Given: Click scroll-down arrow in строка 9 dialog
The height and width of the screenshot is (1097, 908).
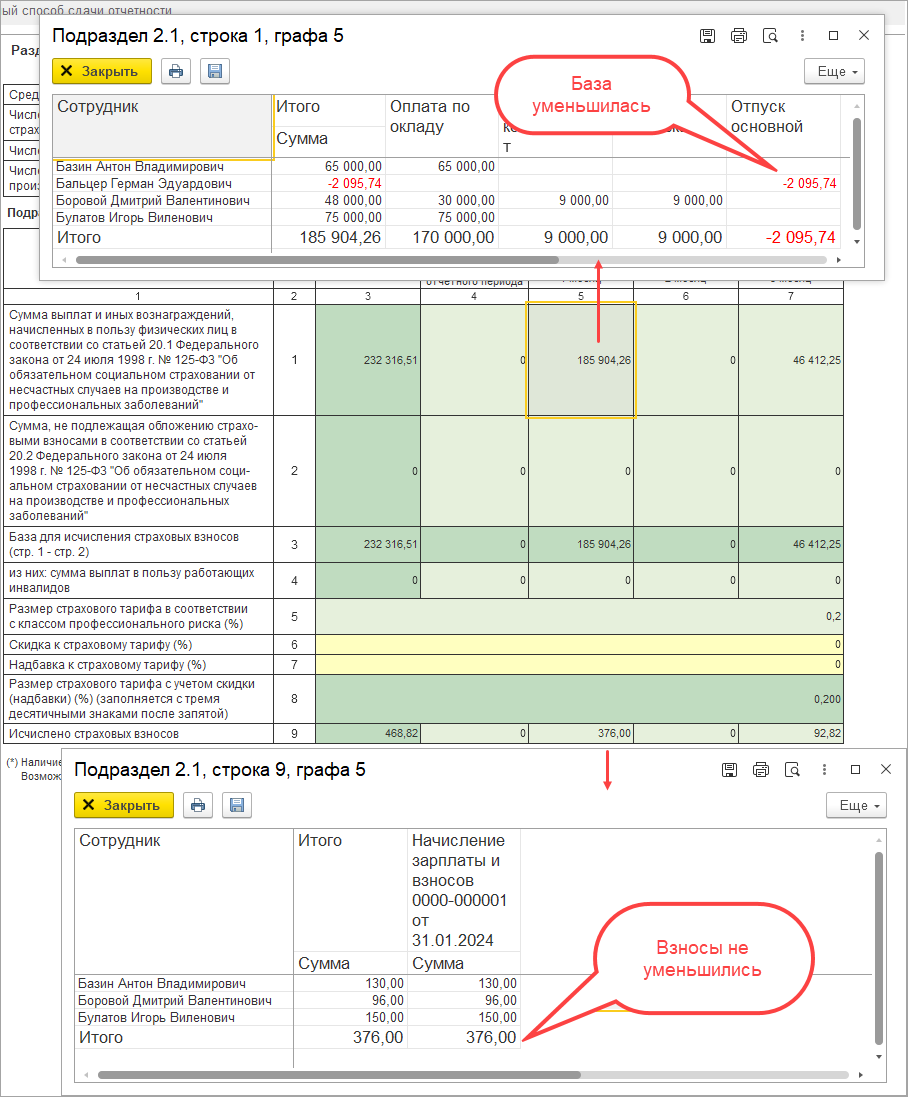Looking at the screenshot, I should tap(879, 1057).
